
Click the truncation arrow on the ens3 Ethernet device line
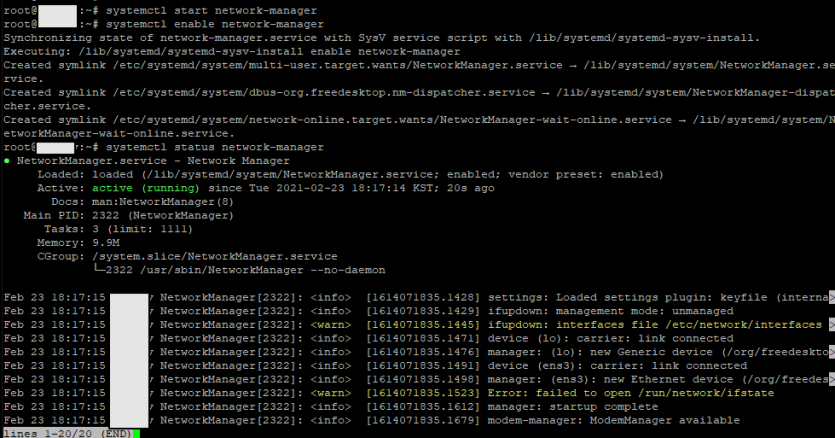click(832, 379)
